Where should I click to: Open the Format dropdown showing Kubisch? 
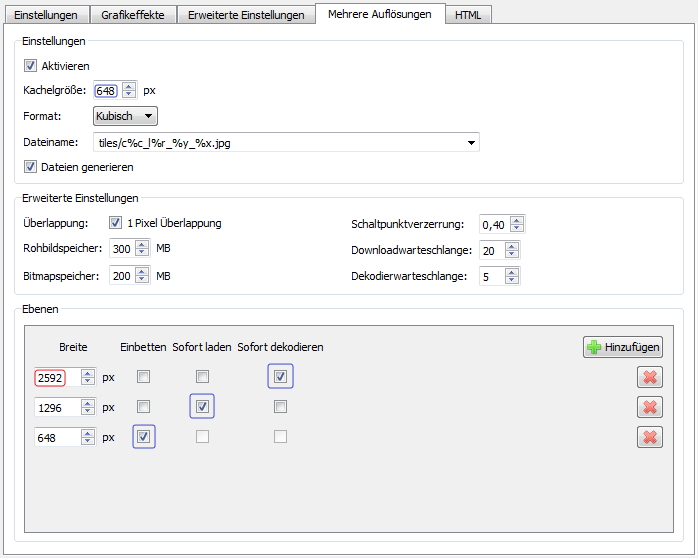pos(125,116)
